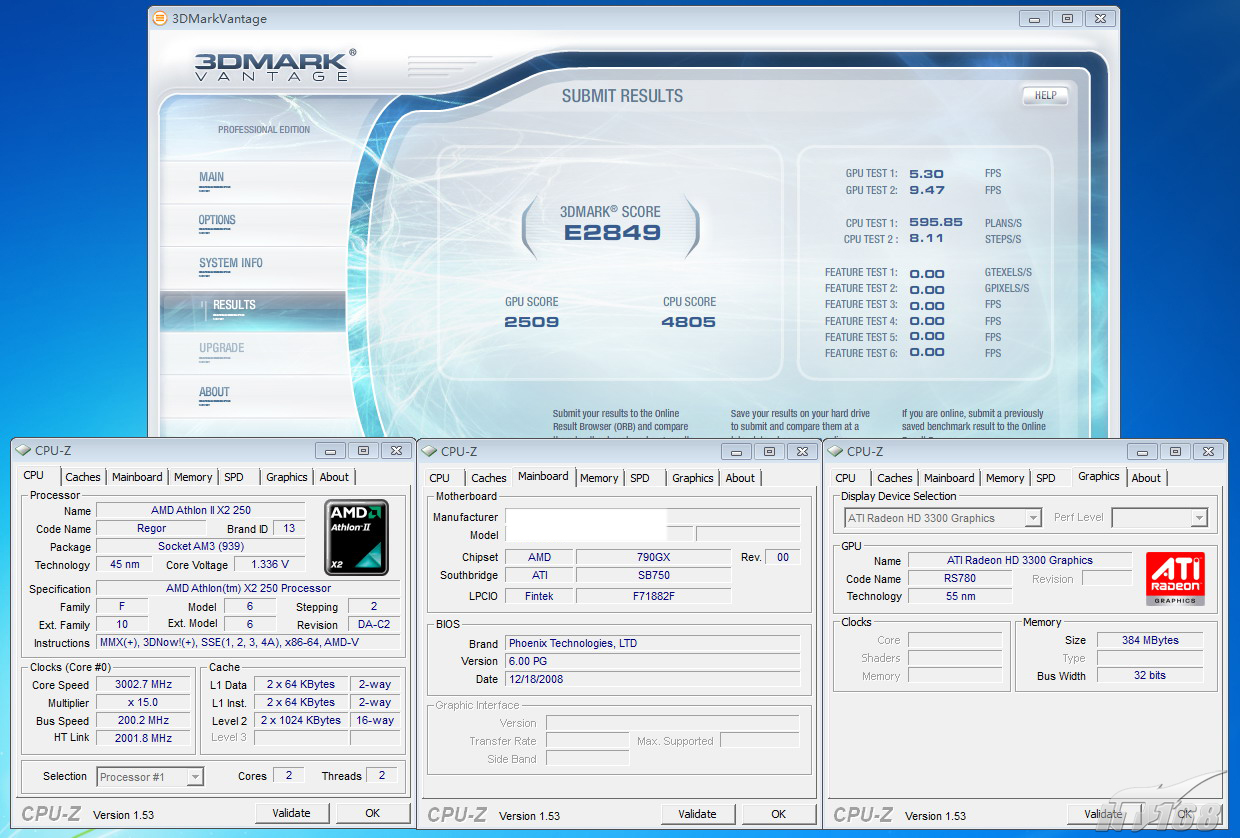This screenshot has width=1240, height=838.
Task: Select CPU tab in left CPU-Z window
Action: [x=34, y=475]
